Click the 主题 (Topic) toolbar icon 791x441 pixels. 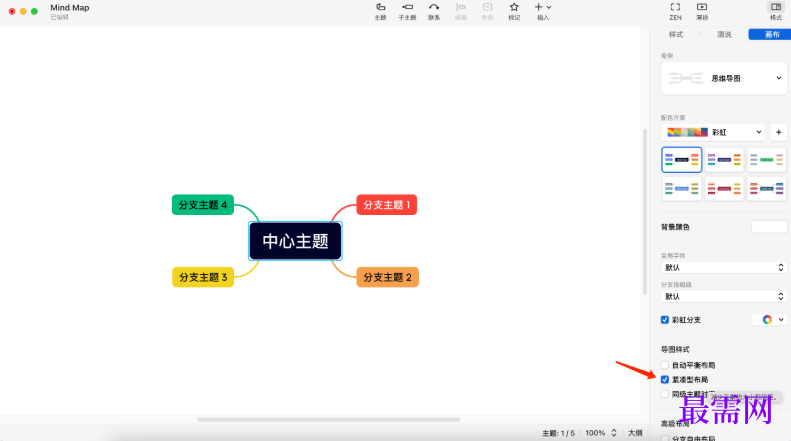[x=380, y=10]
